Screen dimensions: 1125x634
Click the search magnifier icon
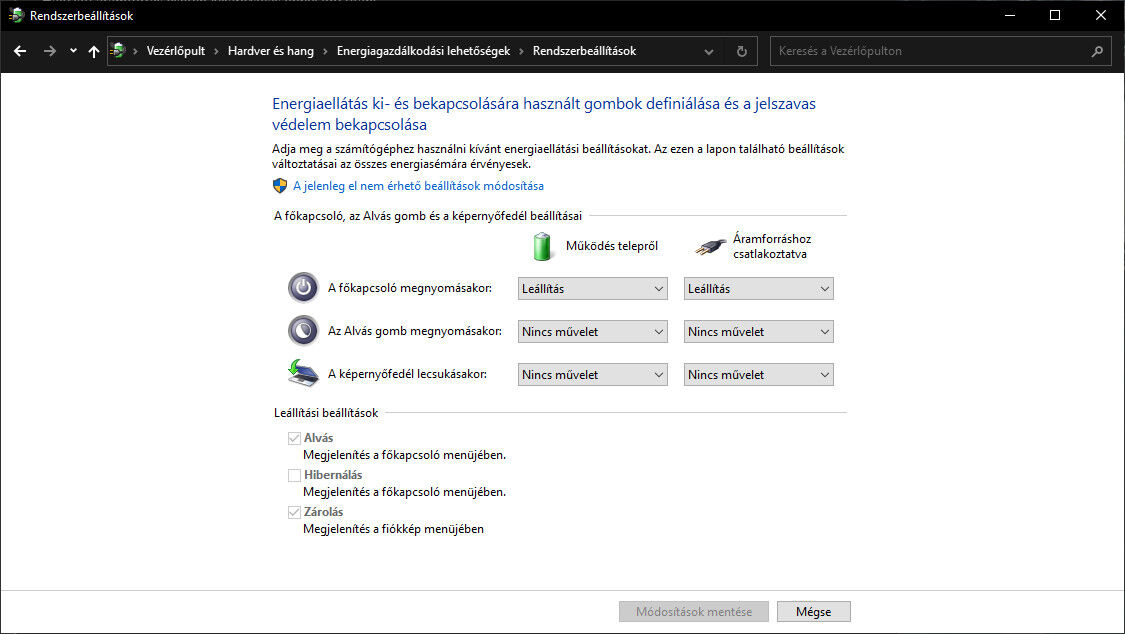coord(1097,51)
